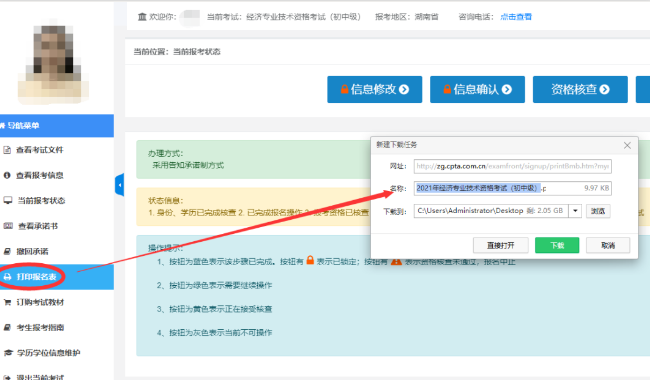Click the green 下载 button
The height and width of the screenshot is (380, 650).
pyautogui.click(x=557, y=245)
